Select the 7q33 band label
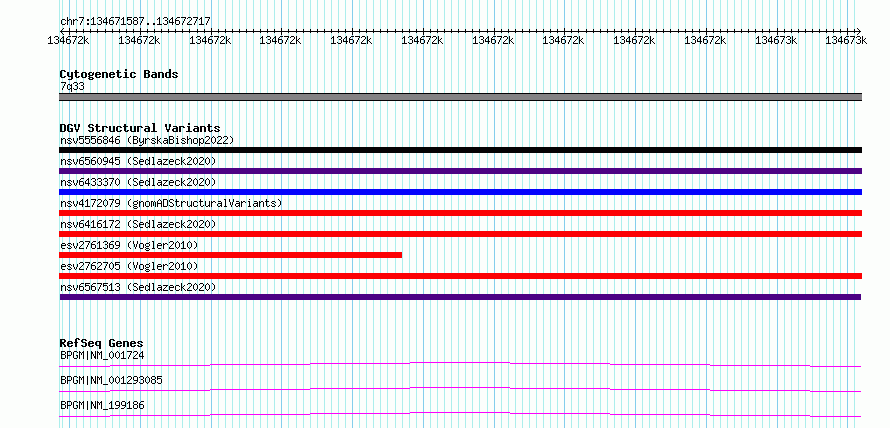890x428 pixels. click(x=72, y=86)
